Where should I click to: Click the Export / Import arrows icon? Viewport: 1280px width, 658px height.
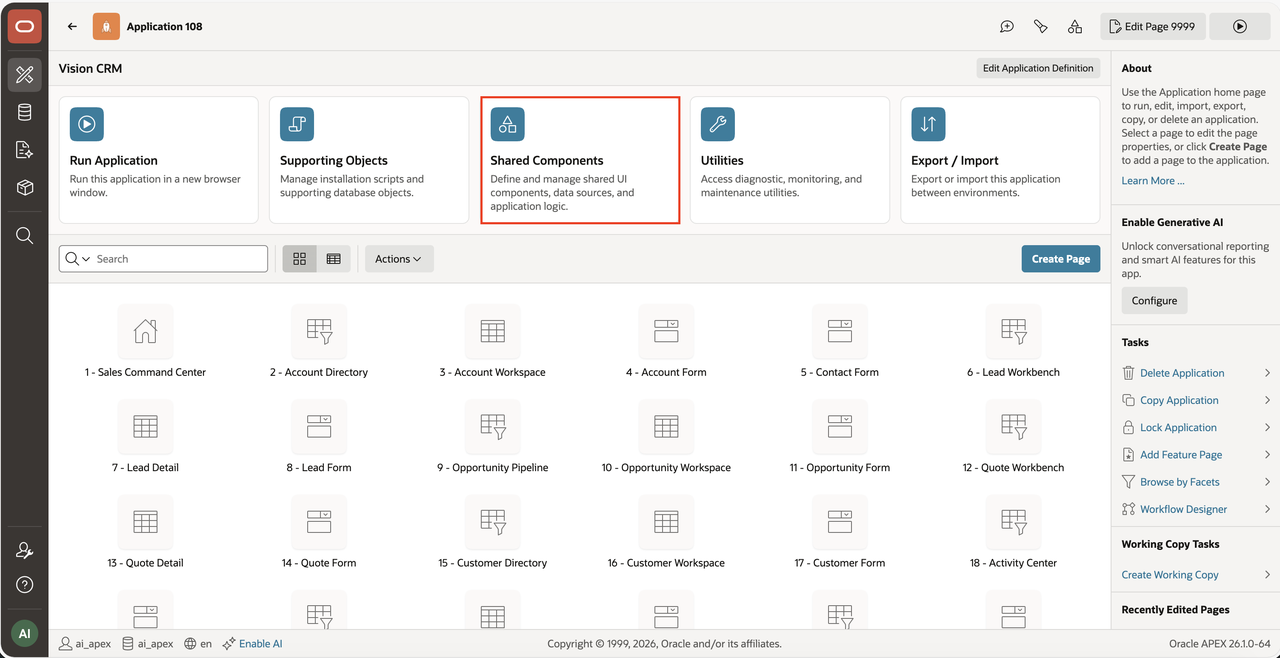pos(928,124)
